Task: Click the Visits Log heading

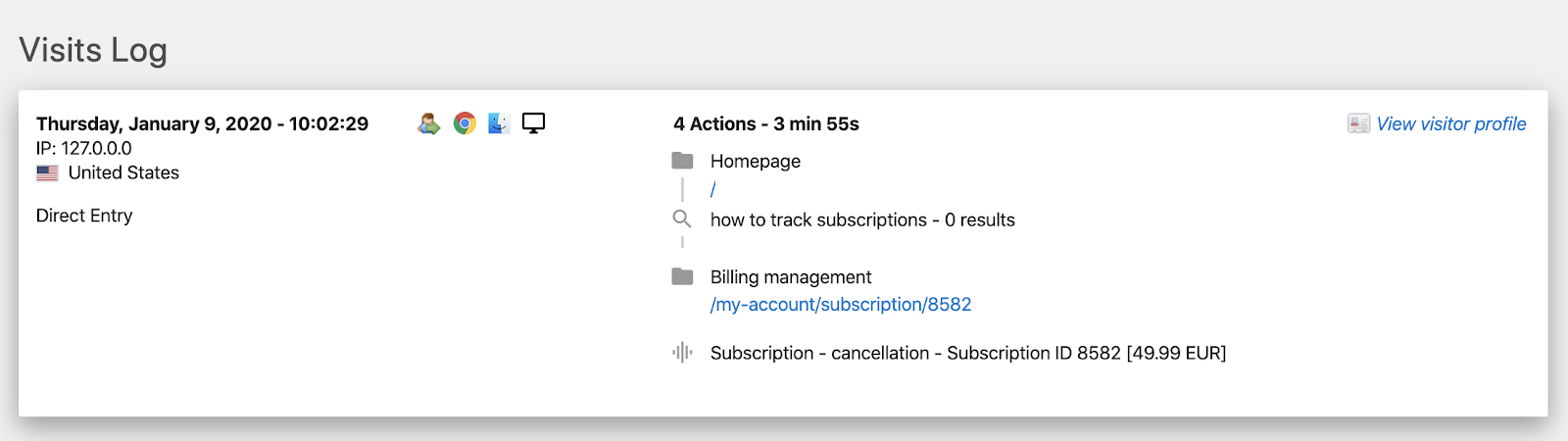Action: (93, 50)
